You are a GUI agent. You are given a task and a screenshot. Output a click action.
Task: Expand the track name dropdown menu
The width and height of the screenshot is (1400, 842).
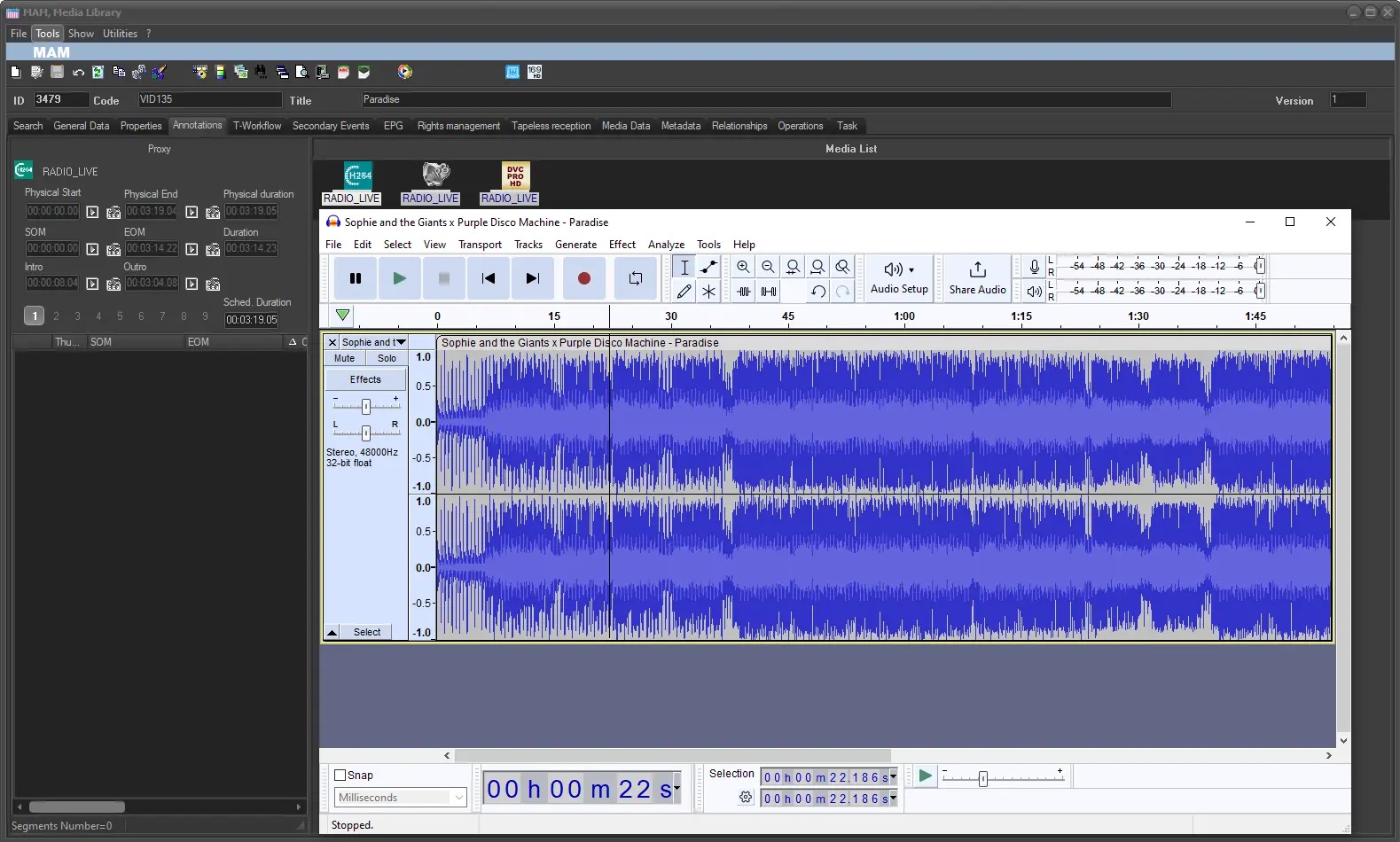400,342
